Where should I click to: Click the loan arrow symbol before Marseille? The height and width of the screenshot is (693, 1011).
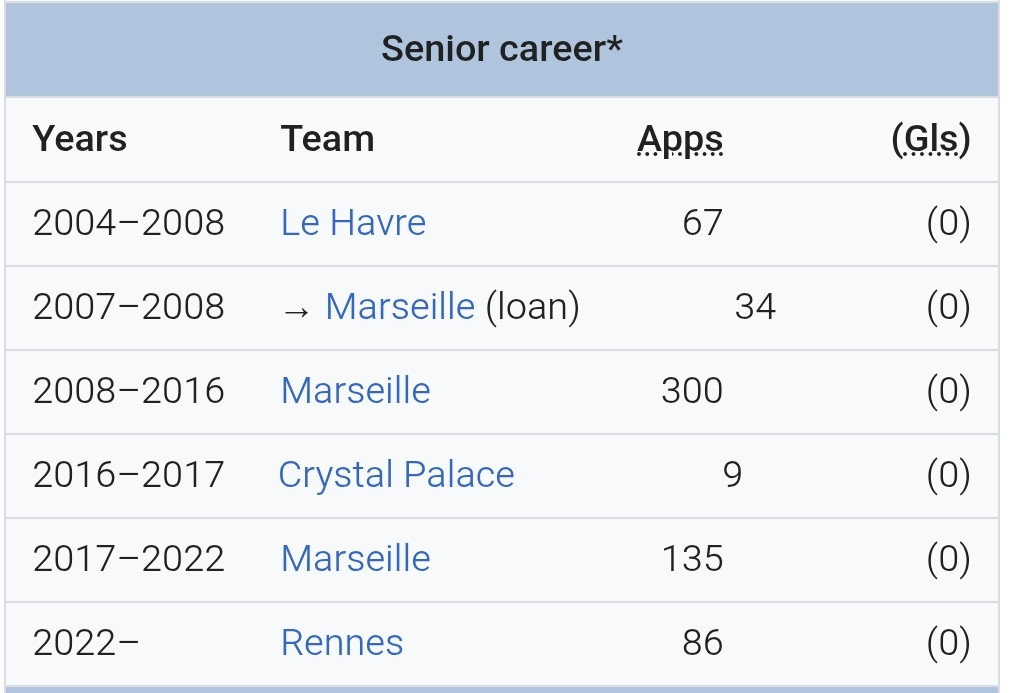click(x=297, y=312)
